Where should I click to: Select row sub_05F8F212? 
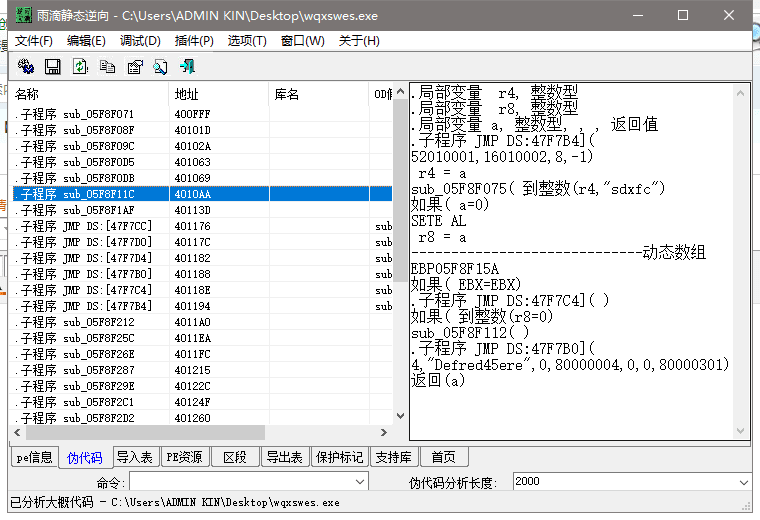(201, 322)
